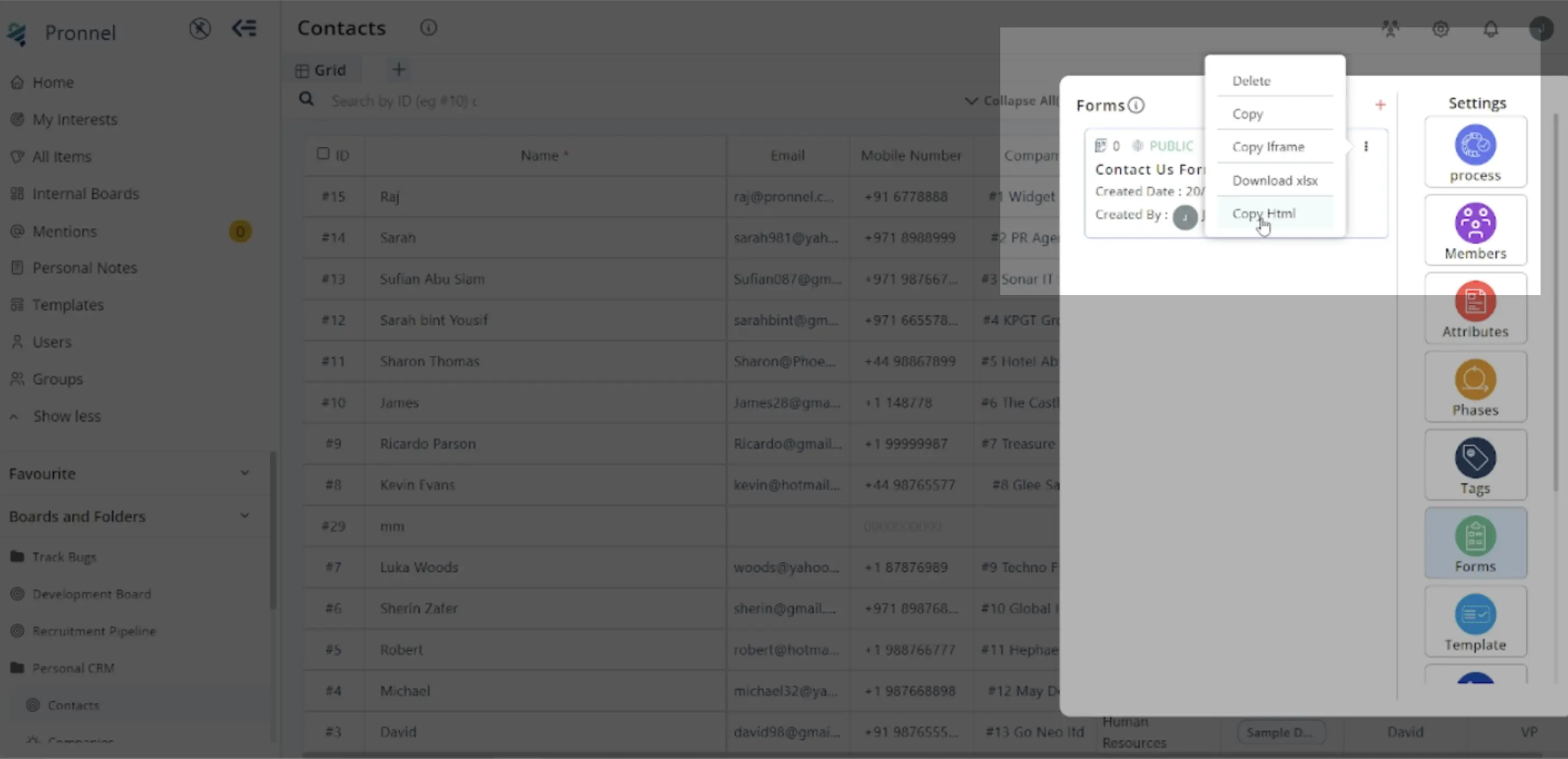Image resolution: width=1568 pixels, height=759 pixels.
Task: Open contact row 'Ricardo Parson'
Action: (427, 444)
